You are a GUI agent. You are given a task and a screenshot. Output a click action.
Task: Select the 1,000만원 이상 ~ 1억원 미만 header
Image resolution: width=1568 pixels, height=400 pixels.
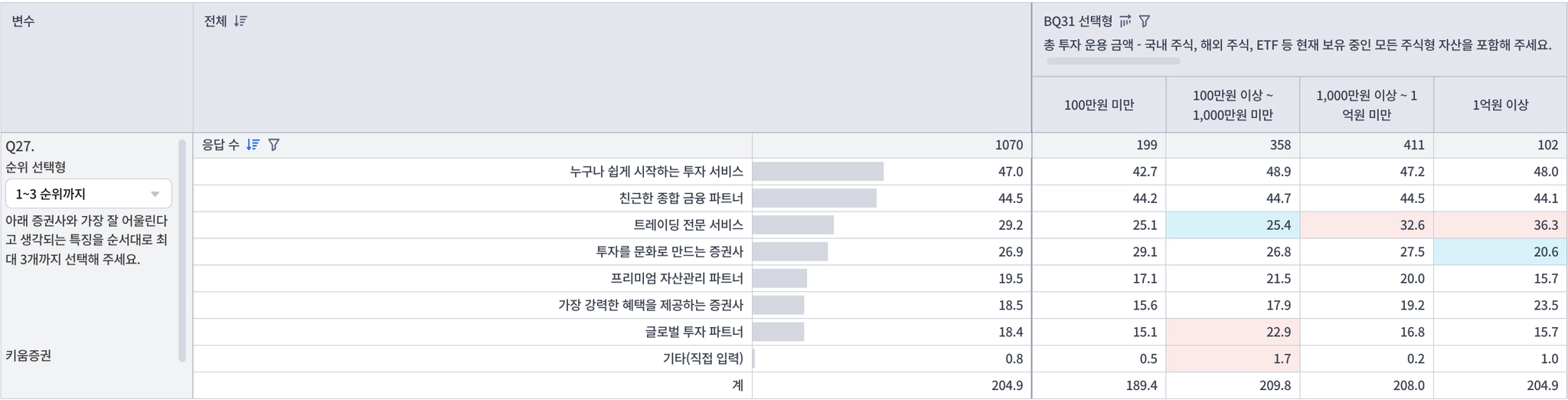[1367, 105]
